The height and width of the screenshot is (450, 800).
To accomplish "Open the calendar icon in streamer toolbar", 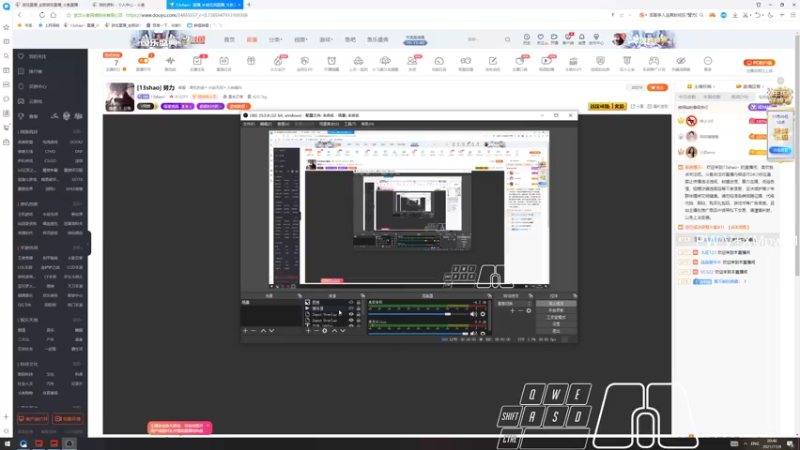I will click(x=224, y=61).
